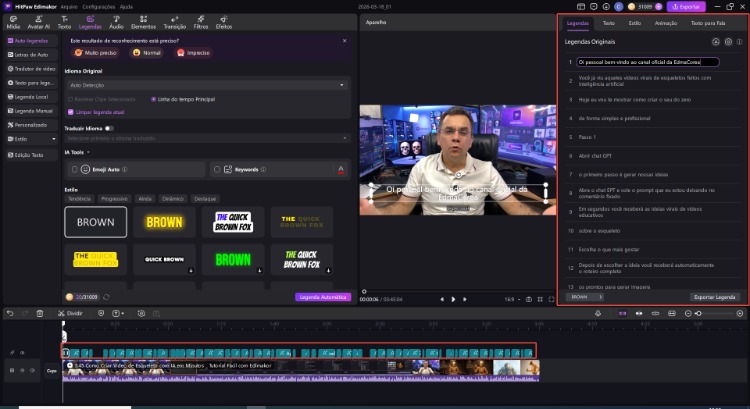750x409 pixels.
Task: Toggle the Traduzir Idioma switch
Action: coord(108,128)
